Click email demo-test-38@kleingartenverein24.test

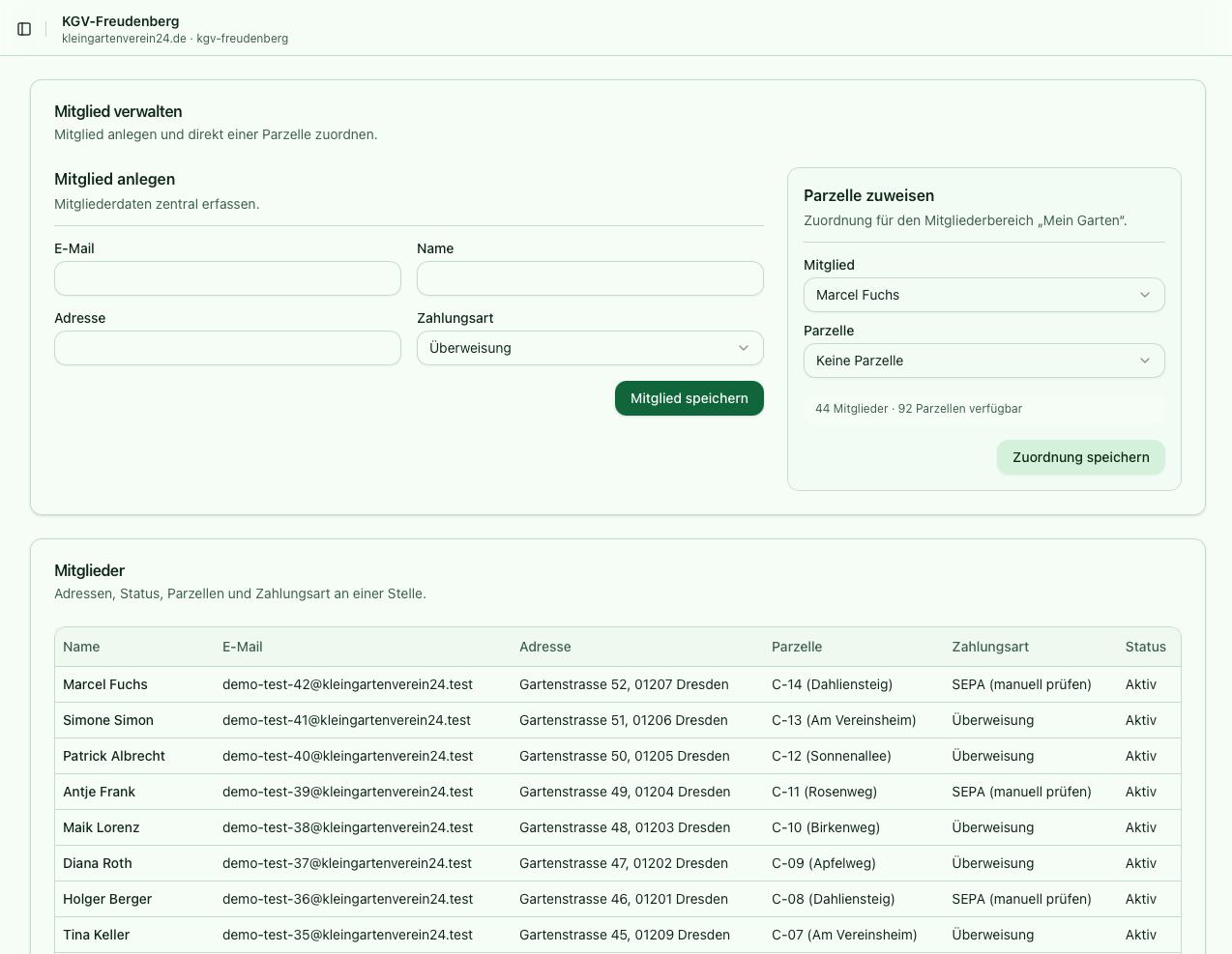click(x=347, y=827)
